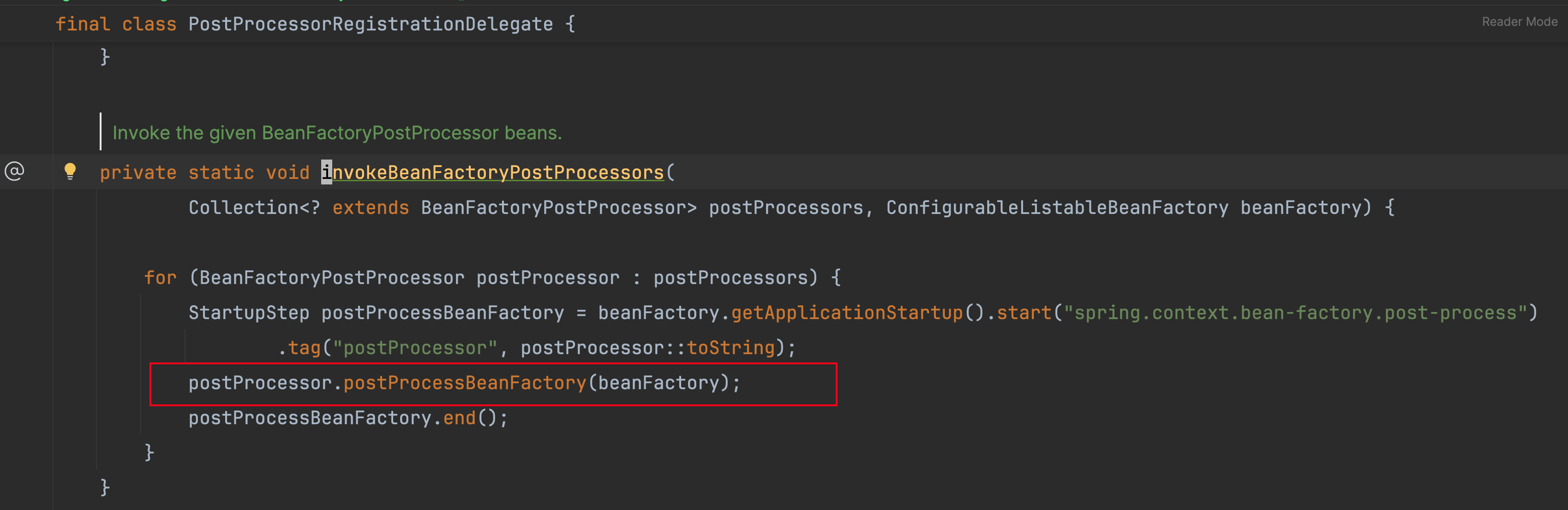Click the Collection type in the parameters
The image size is (1568, 510).
pos(244,208)
